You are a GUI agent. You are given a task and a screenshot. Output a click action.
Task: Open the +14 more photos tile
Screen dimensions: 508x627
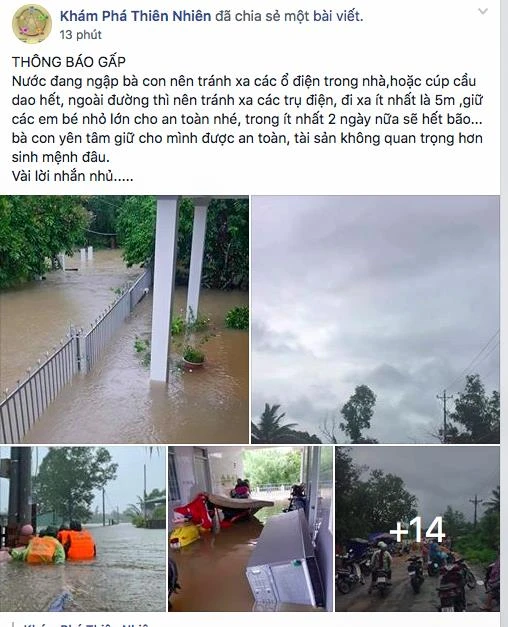click(x=417, y=529)
